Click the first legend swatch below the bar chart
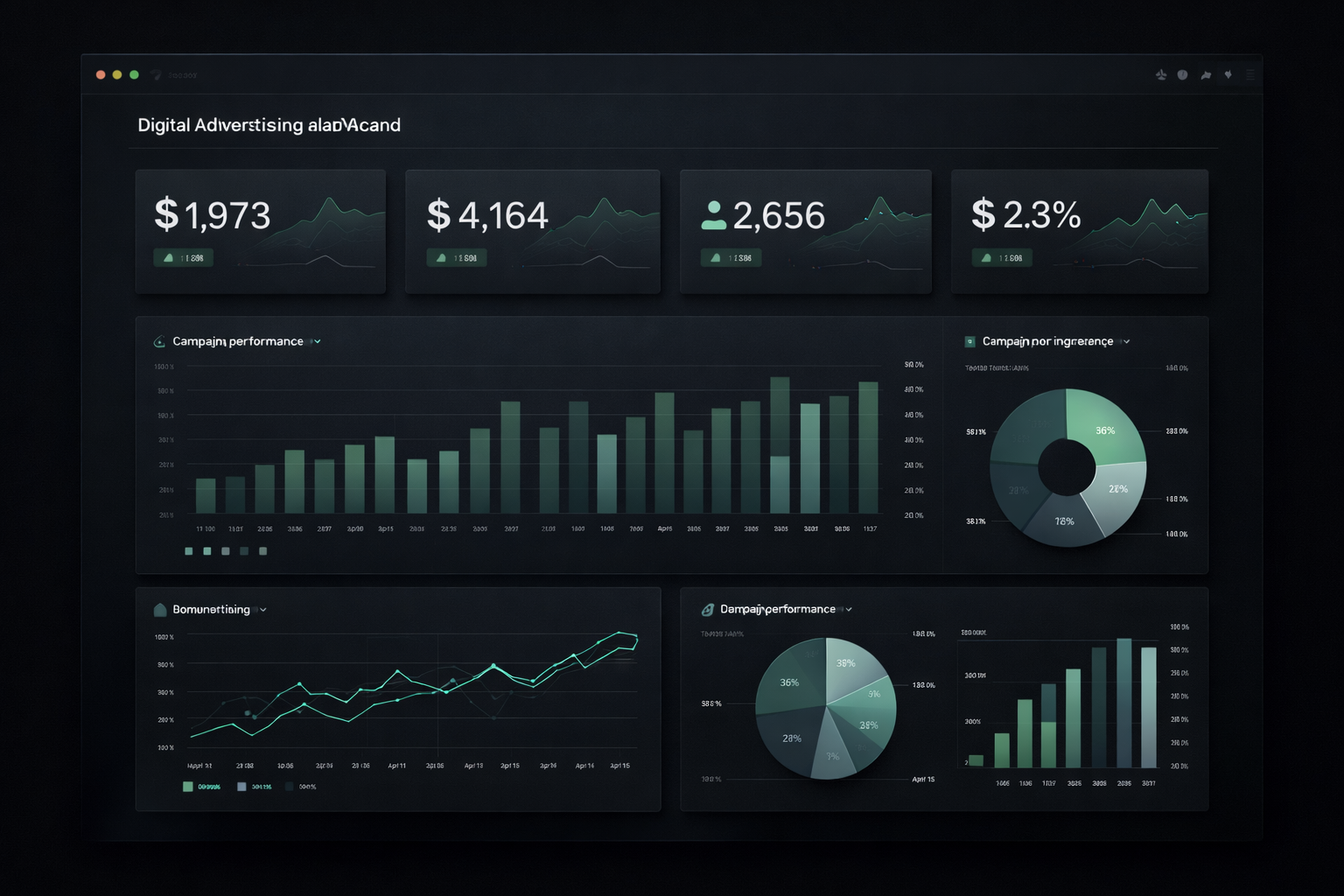Screen dimensions: 1344x896 (189, 551)
